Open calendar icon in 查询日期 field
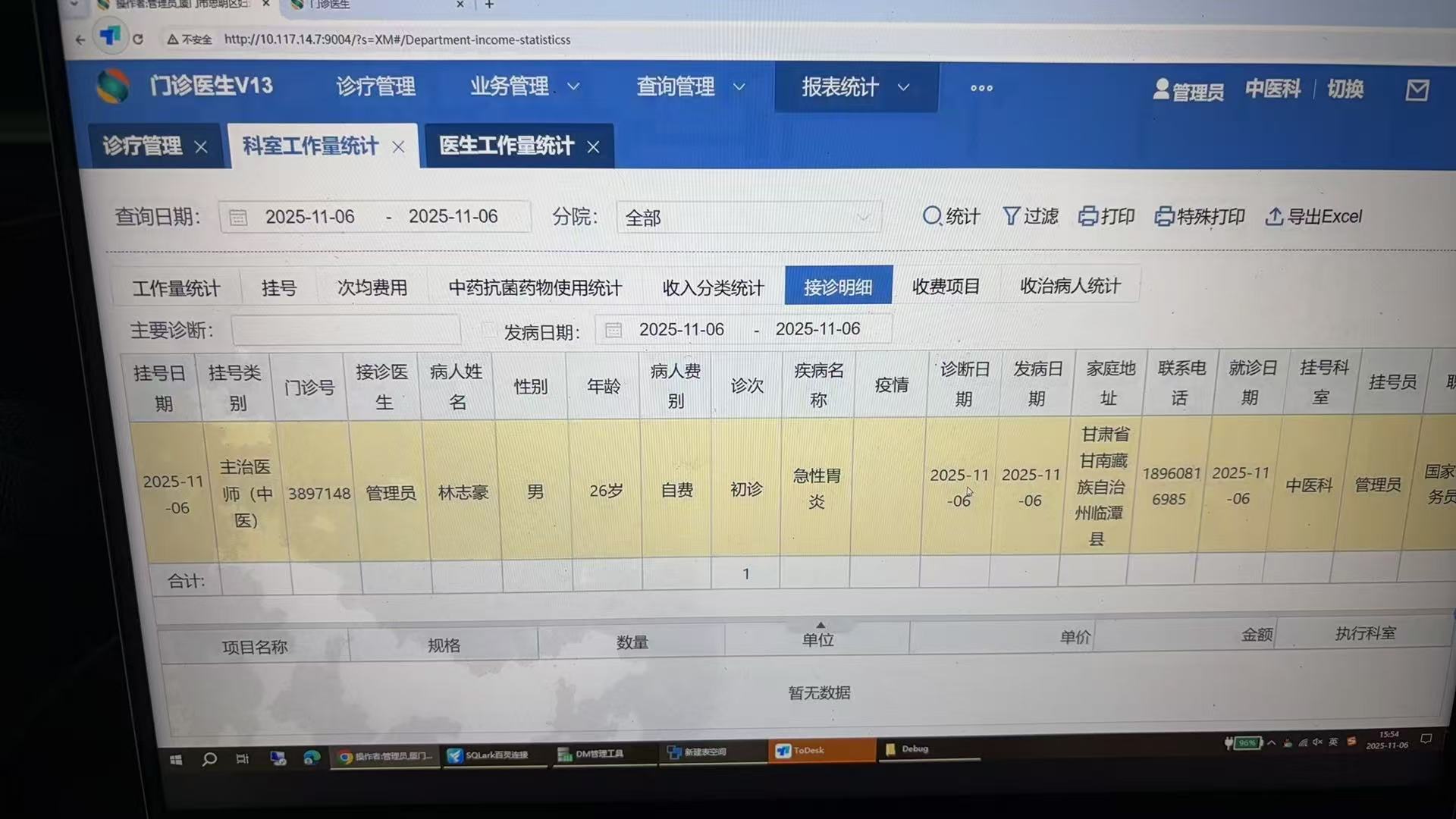Image resolution: width=1456 pixels, height=819 pixels. tap(238, 218)
